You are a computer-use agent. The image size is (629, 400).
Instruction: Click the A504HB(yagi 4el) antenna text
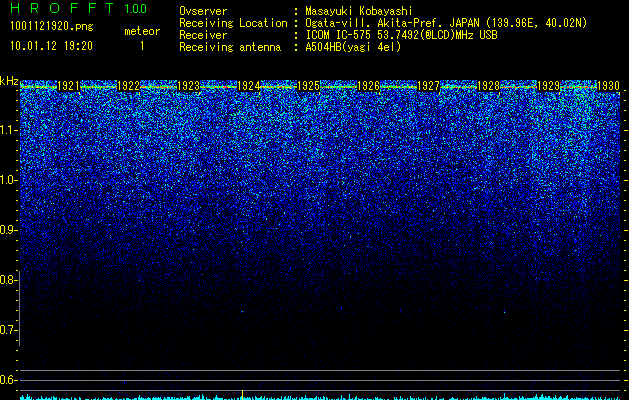coord(353,47)
